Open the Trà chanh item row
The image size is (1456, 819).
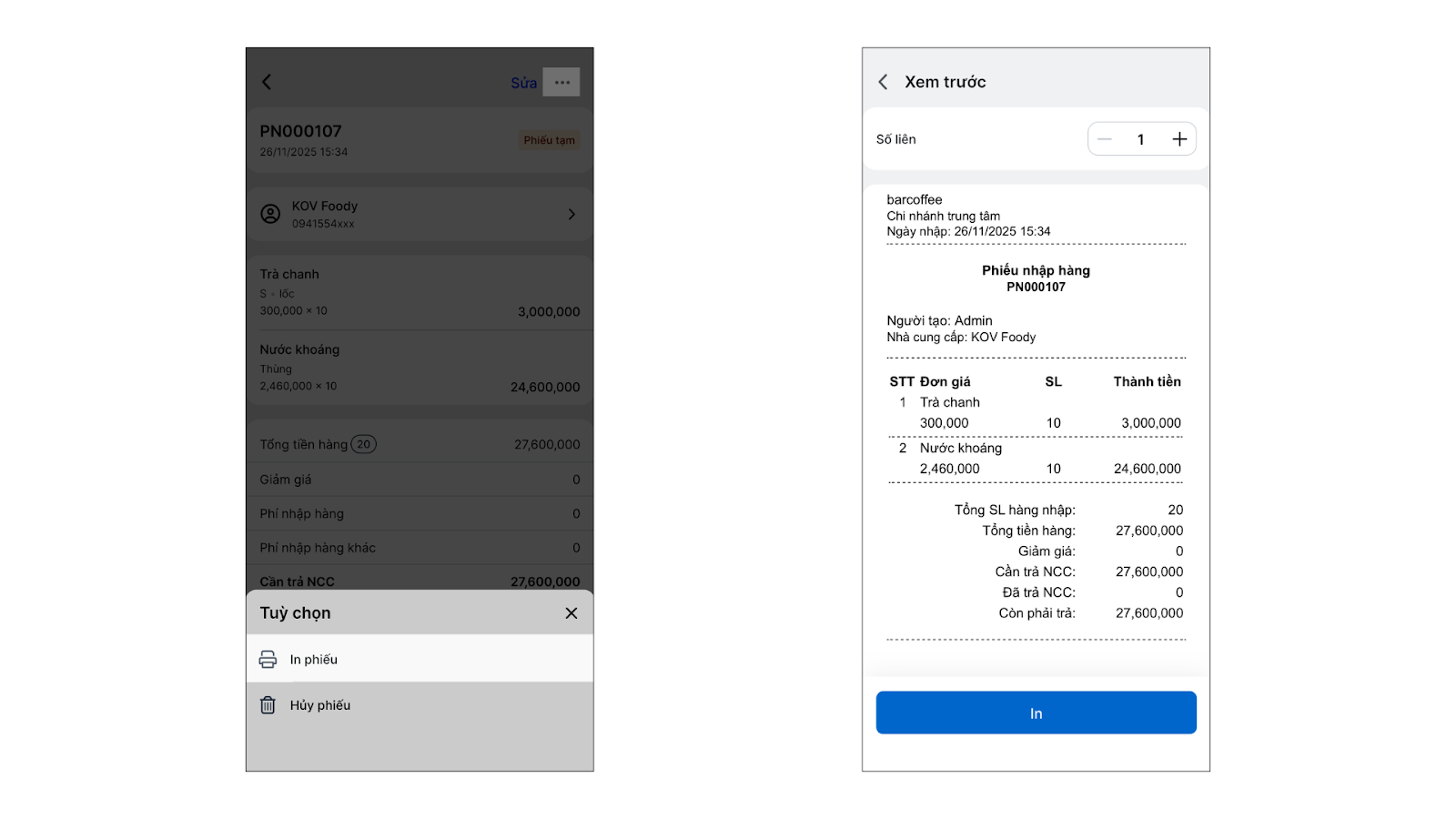click(x=420, y=292)
